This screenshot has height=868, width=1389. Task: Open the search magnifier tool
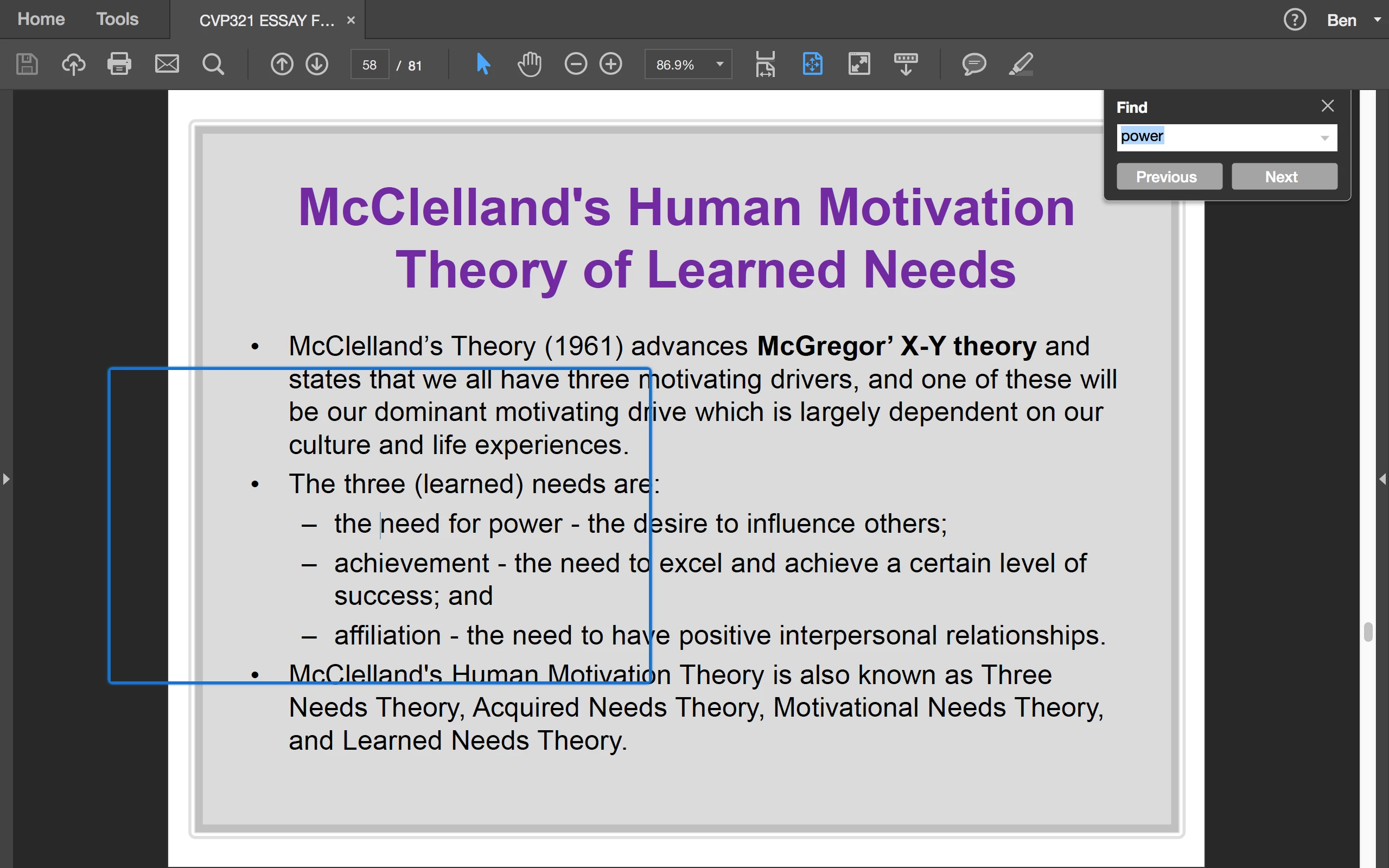click(x=213, y=63)
